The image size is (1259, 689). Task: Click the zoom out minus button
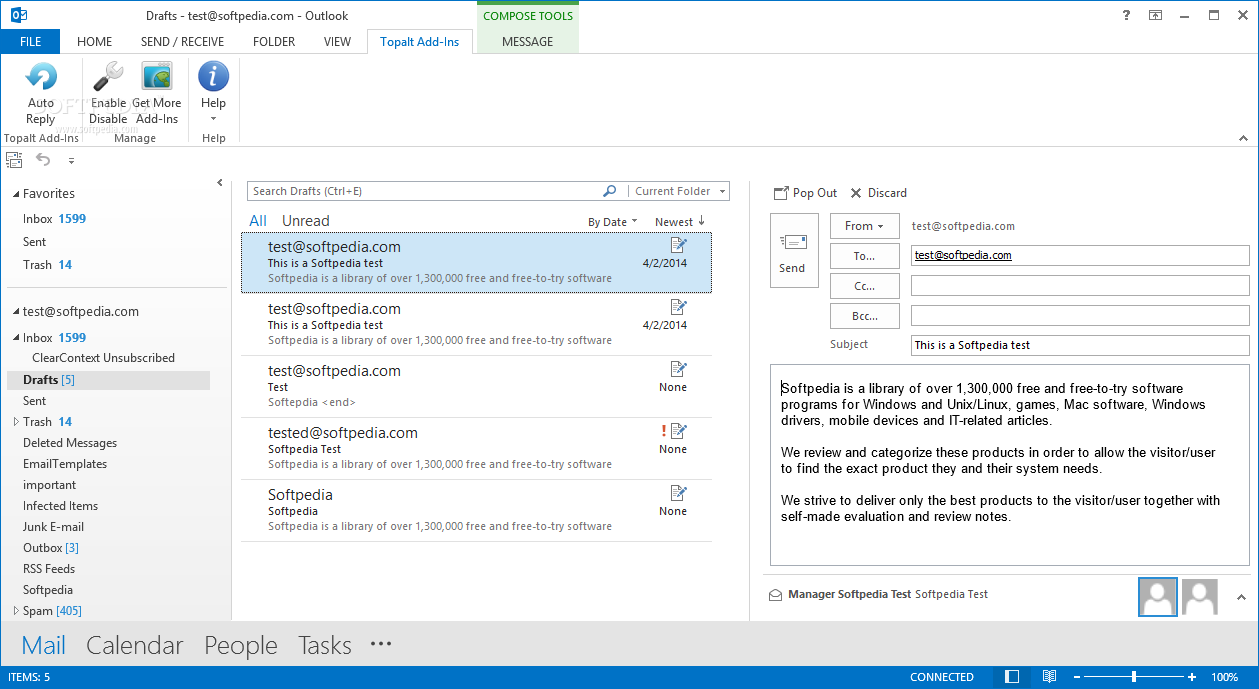(1078, 677)
